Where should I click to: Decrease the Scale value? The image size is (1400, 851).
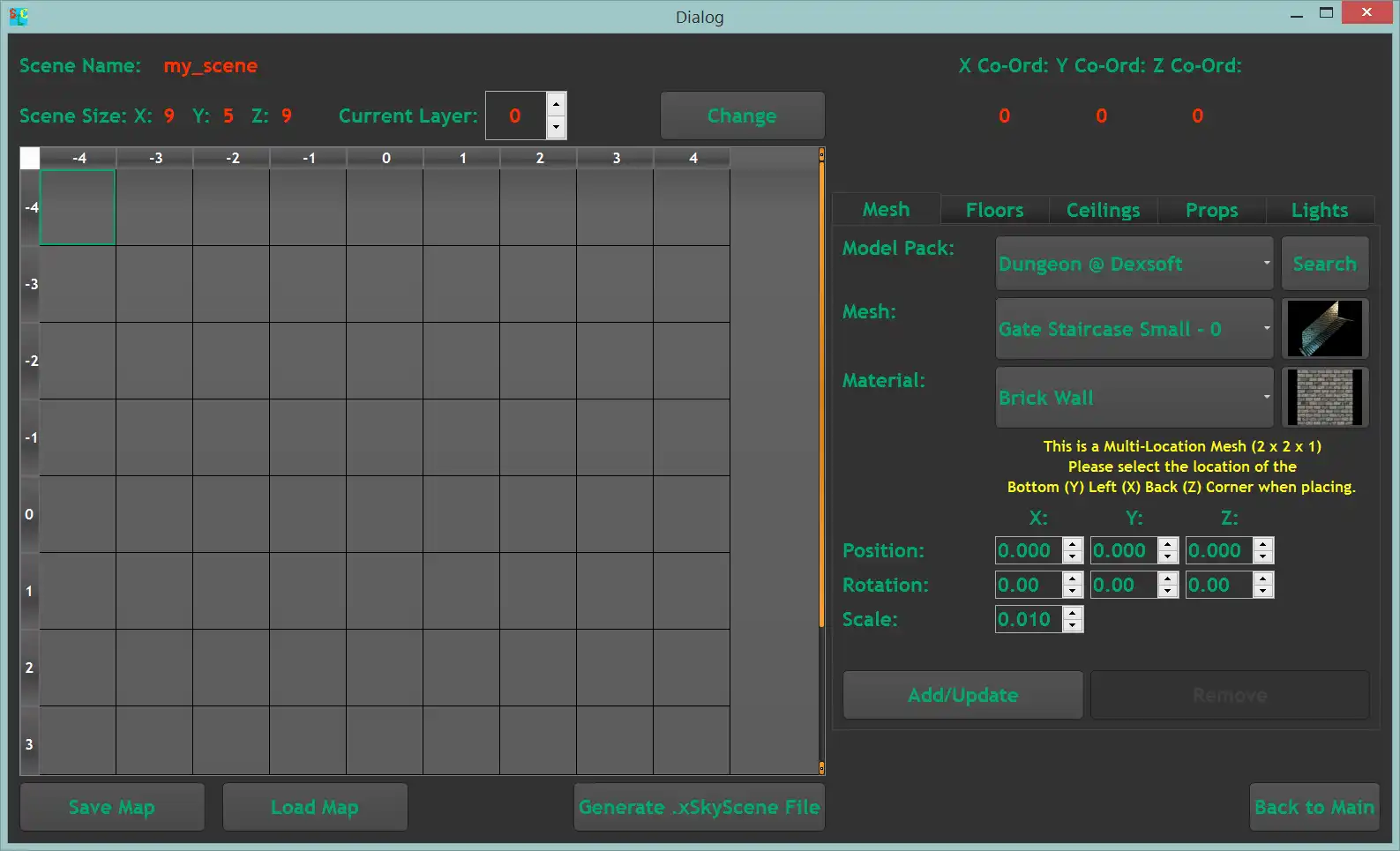coord(1073,625)
